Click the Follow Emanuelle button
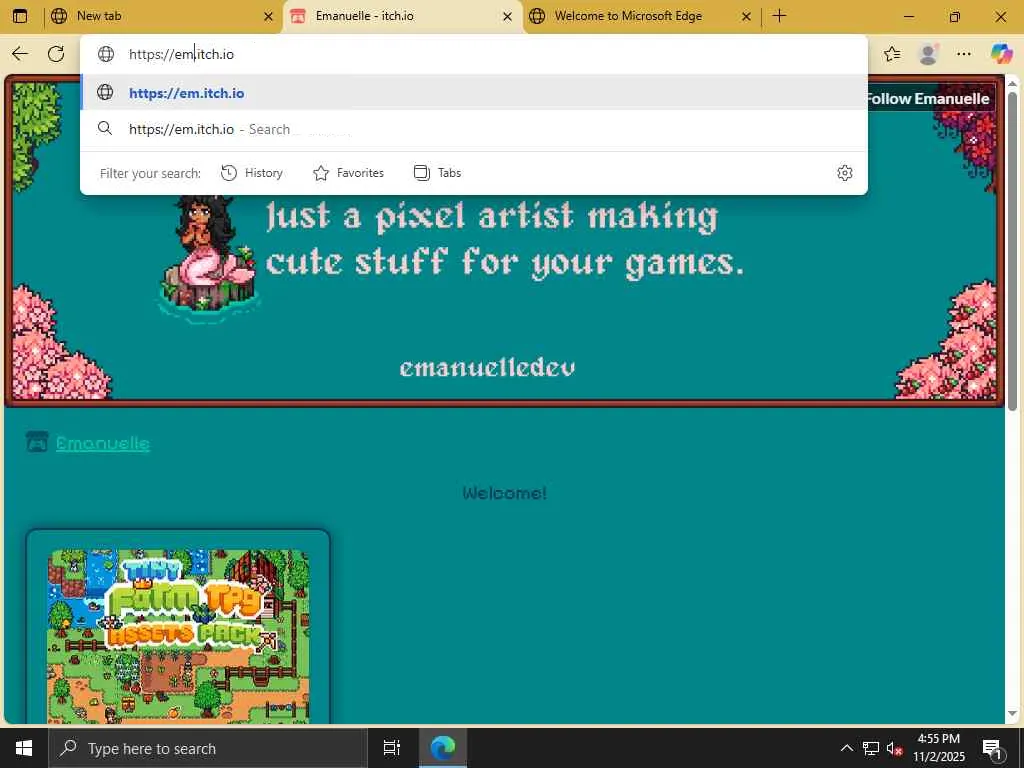 tap(928, 99)
